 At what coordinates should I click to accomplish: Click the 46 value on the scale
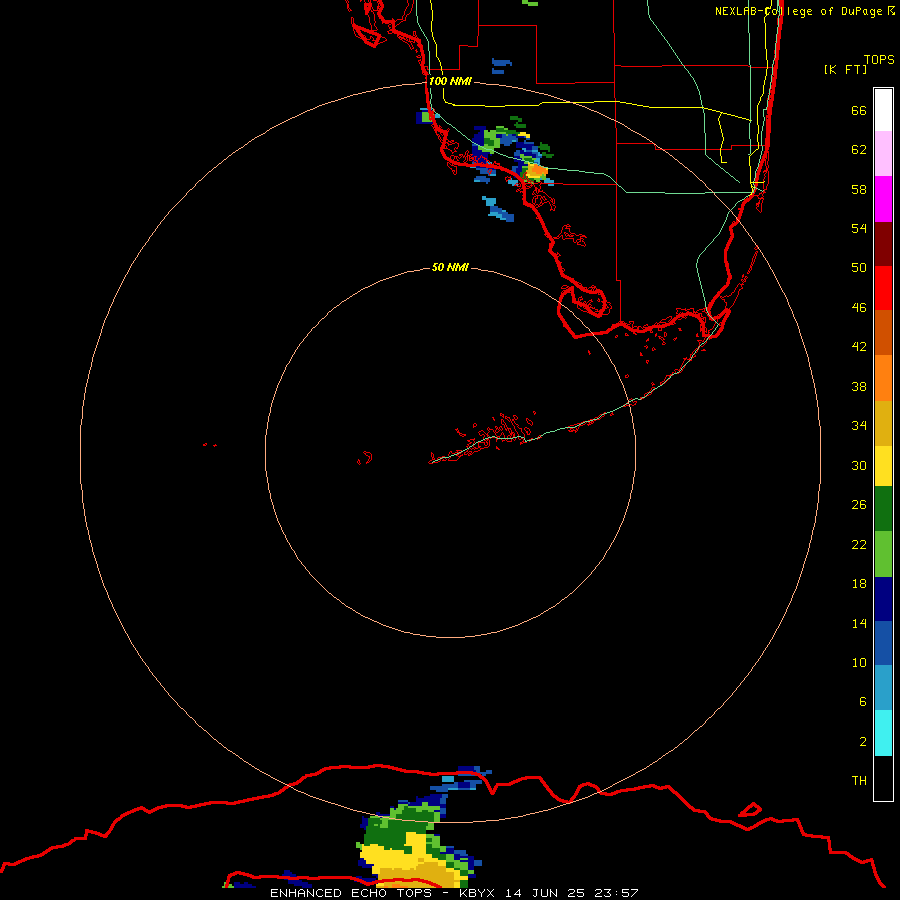pyautogui.click(x=859, y=307)
